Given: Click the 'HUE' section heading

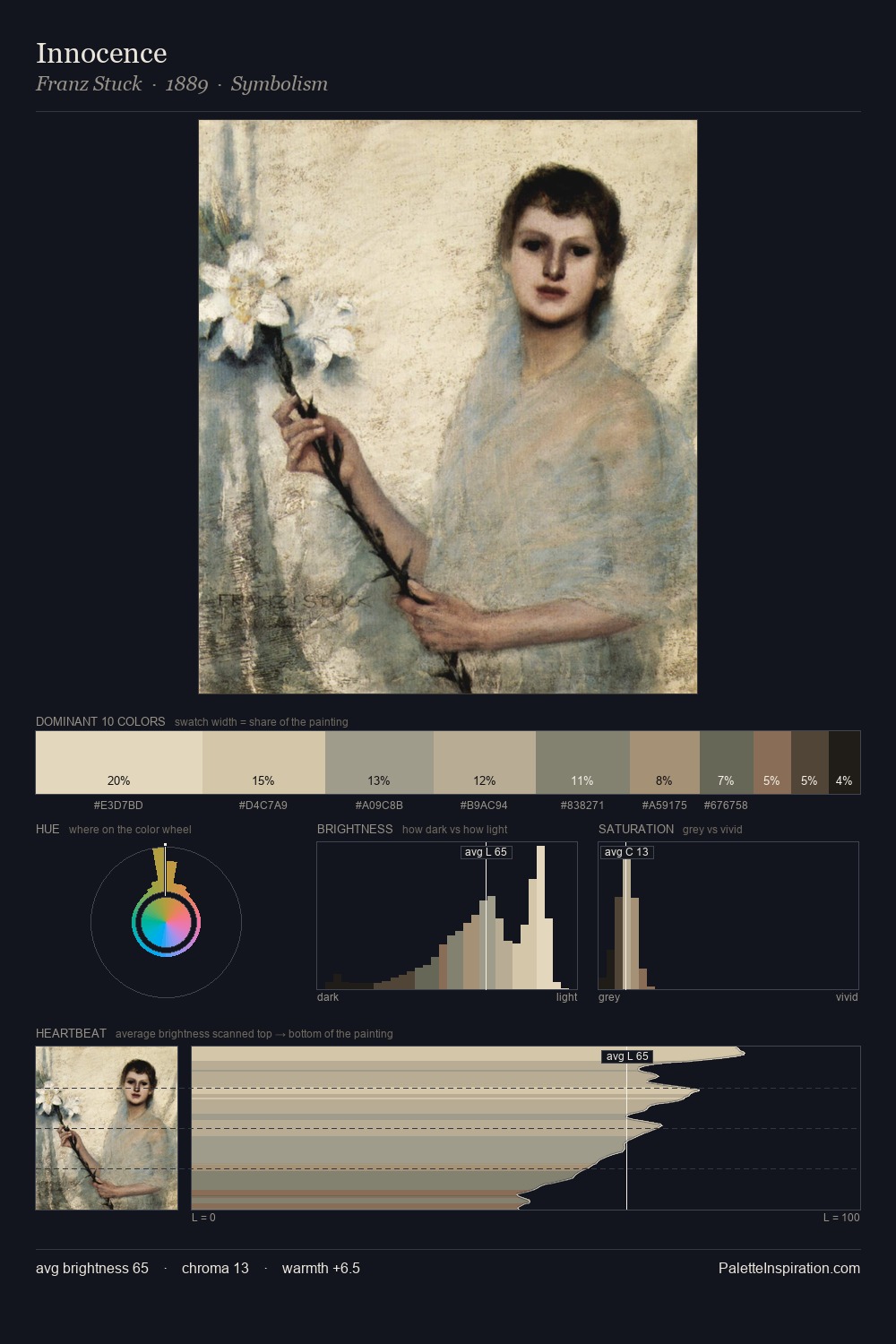Looking at the screenshot, I should tap(47, 829).
